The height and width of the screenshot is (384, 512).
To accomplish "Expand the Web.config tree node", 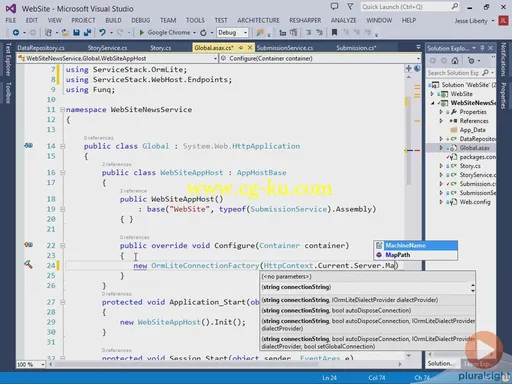I will [x=441, y=202].
